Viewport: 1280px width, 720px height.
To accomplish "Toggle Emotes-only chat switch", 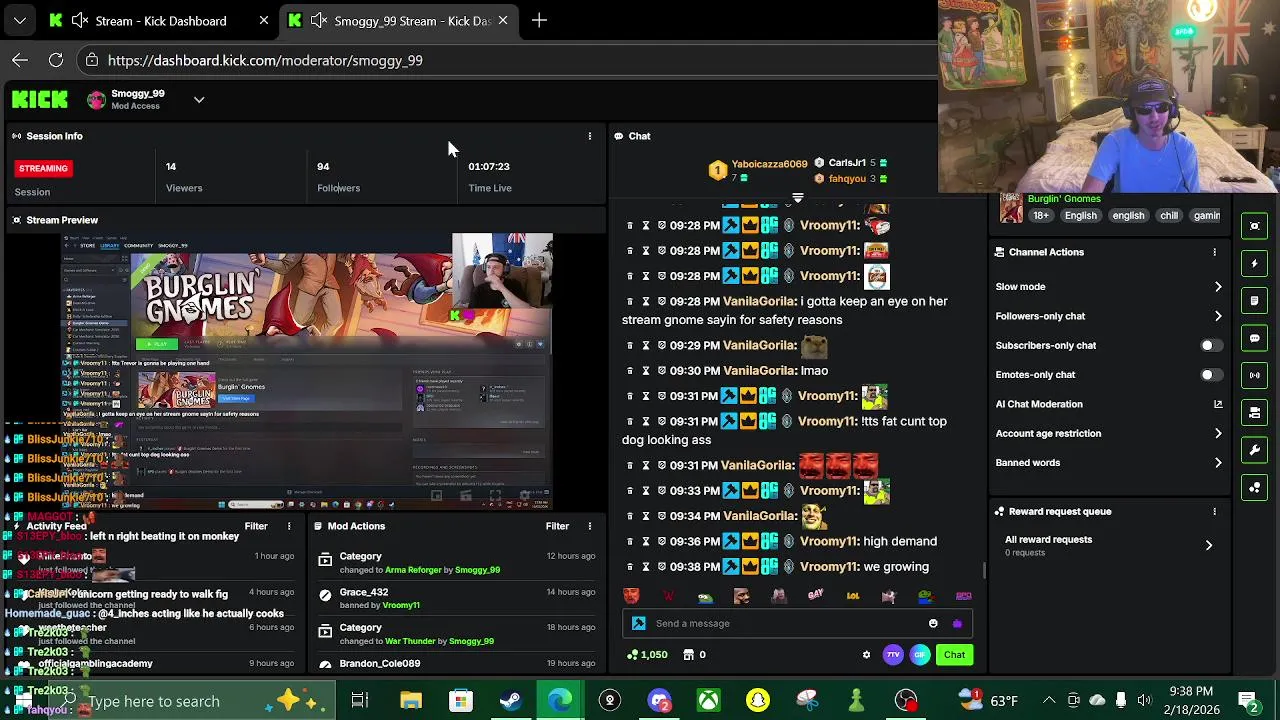I will (1210, 374).
